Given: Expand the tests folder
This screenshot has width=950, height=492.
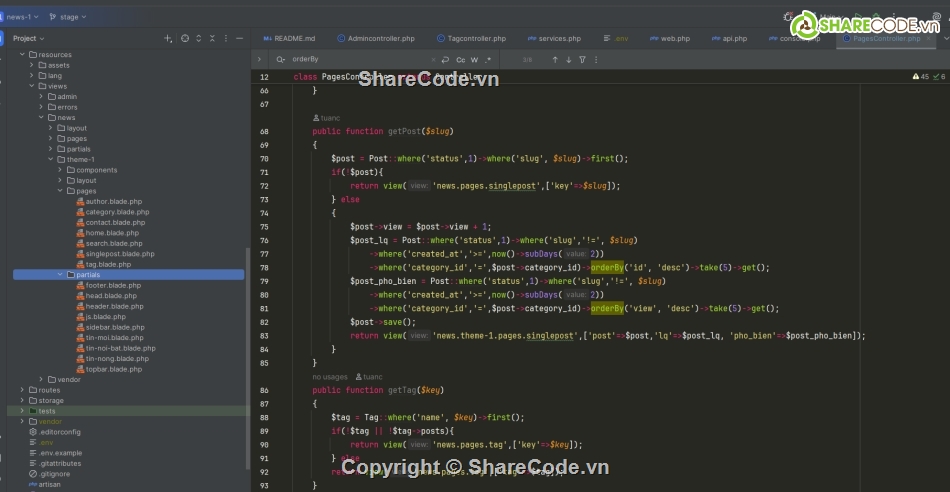Looking at the screenshot, I should 22,411.
